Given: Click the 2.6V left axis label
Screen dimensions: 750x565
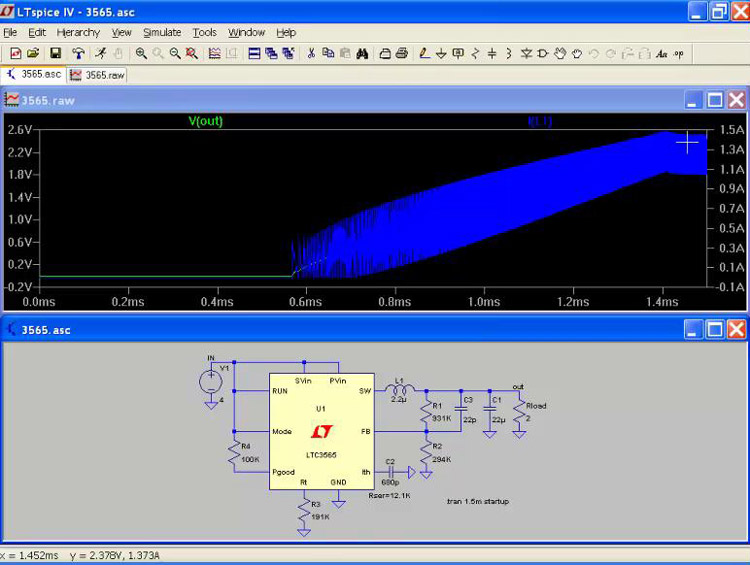Looking at the screenshot, I should 20,129.
